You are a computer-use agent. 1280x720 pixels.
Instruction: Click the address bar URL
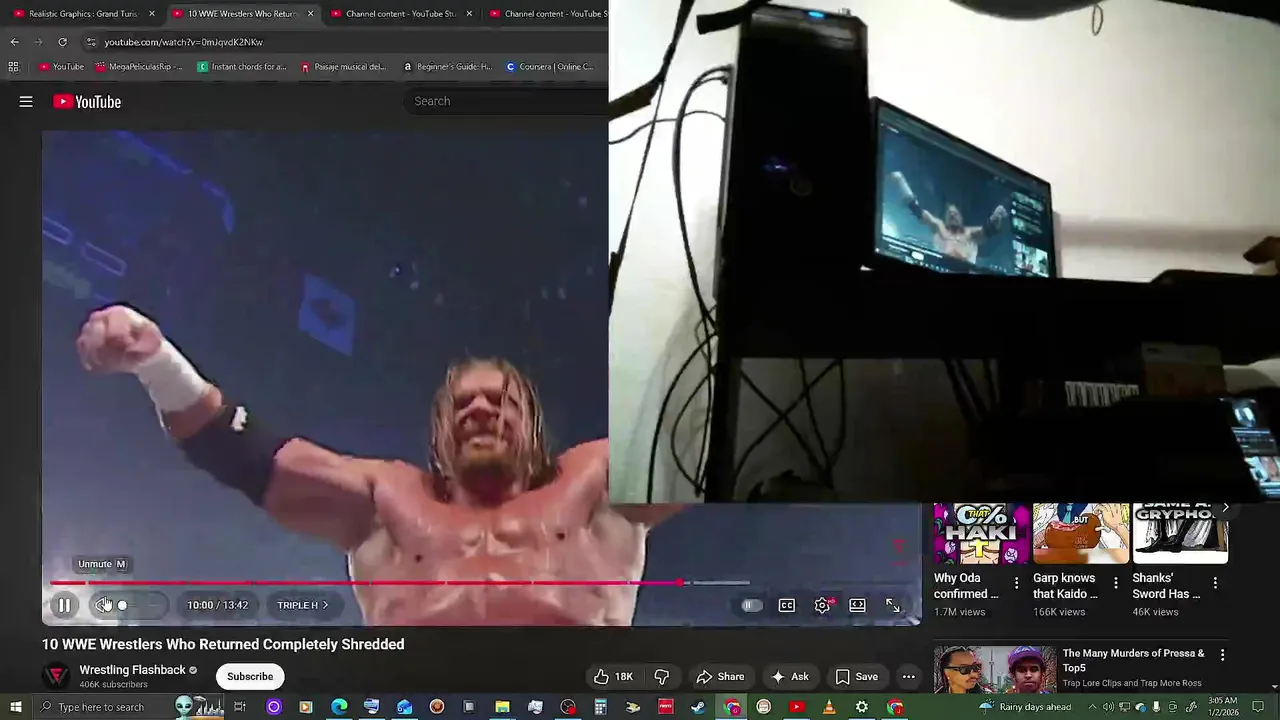click(x=184, y=42)
